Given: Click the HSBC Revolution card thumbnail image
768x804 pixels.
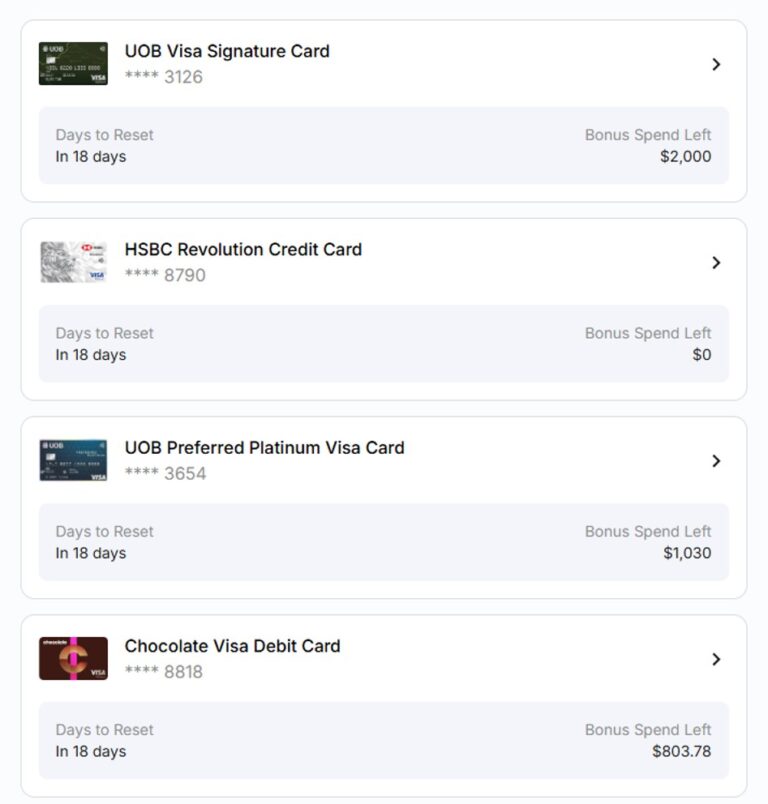Looking at the screenshot, I should (x=72, y=262).
